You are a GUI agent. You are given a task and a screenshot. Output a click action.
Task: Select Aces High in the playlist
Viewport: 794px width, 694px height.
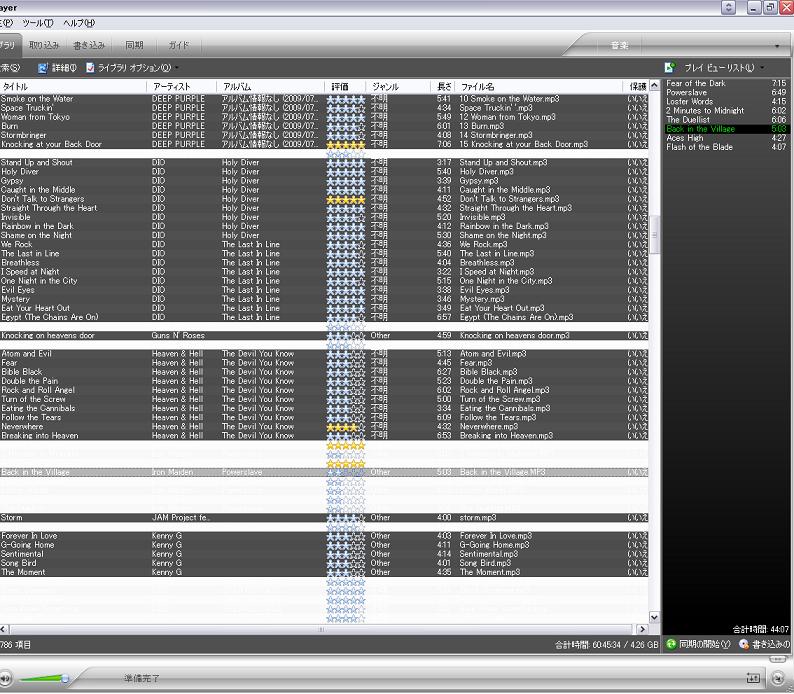[x=726, y=138]
